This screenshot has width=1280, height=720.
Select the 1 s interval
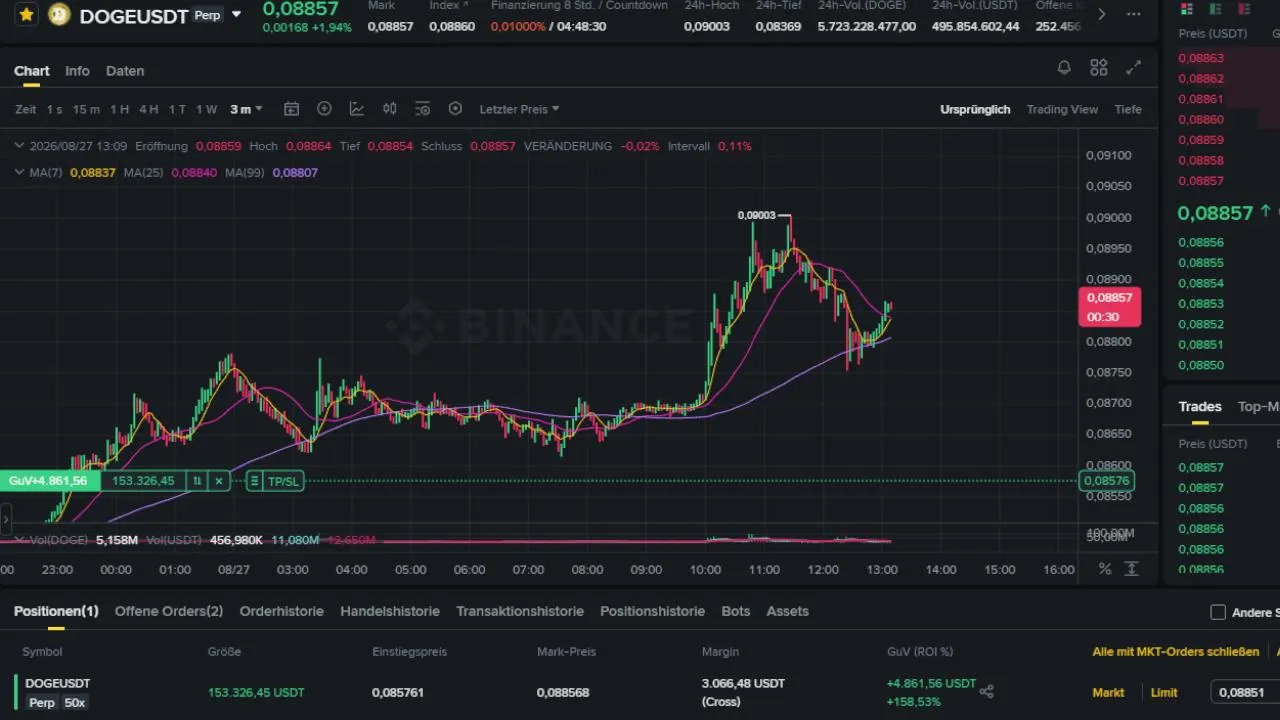[x=54, y=109]
